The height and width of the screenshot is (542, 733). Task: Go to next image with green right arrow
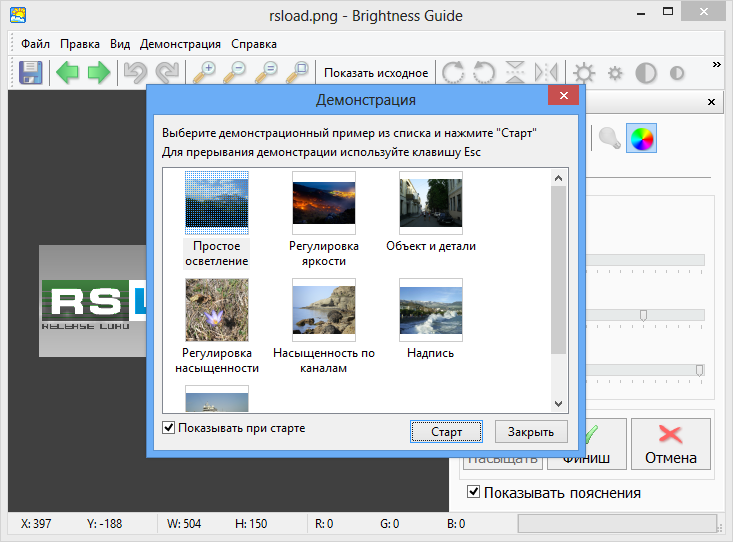(99, 72)
